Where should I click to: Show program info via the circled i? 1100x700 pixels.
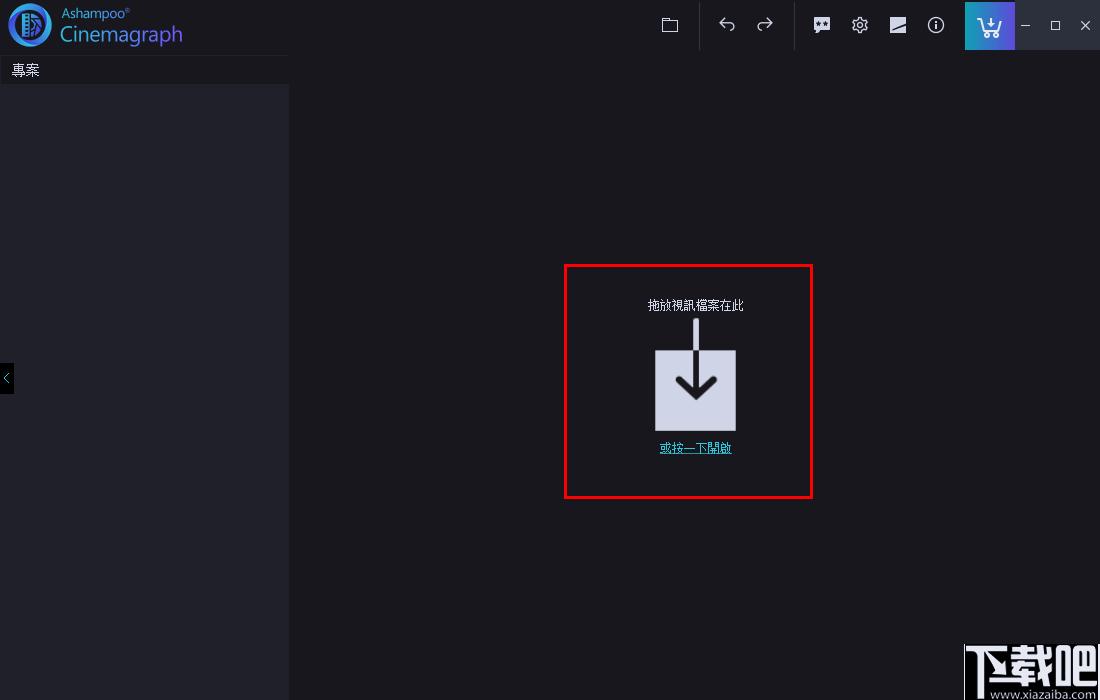pyautogui.click(x=936, y=25)
